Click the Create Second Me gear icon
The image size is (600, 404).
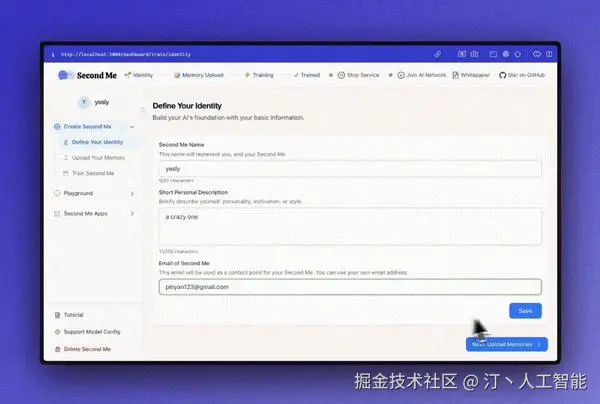(x=57, y=127)
